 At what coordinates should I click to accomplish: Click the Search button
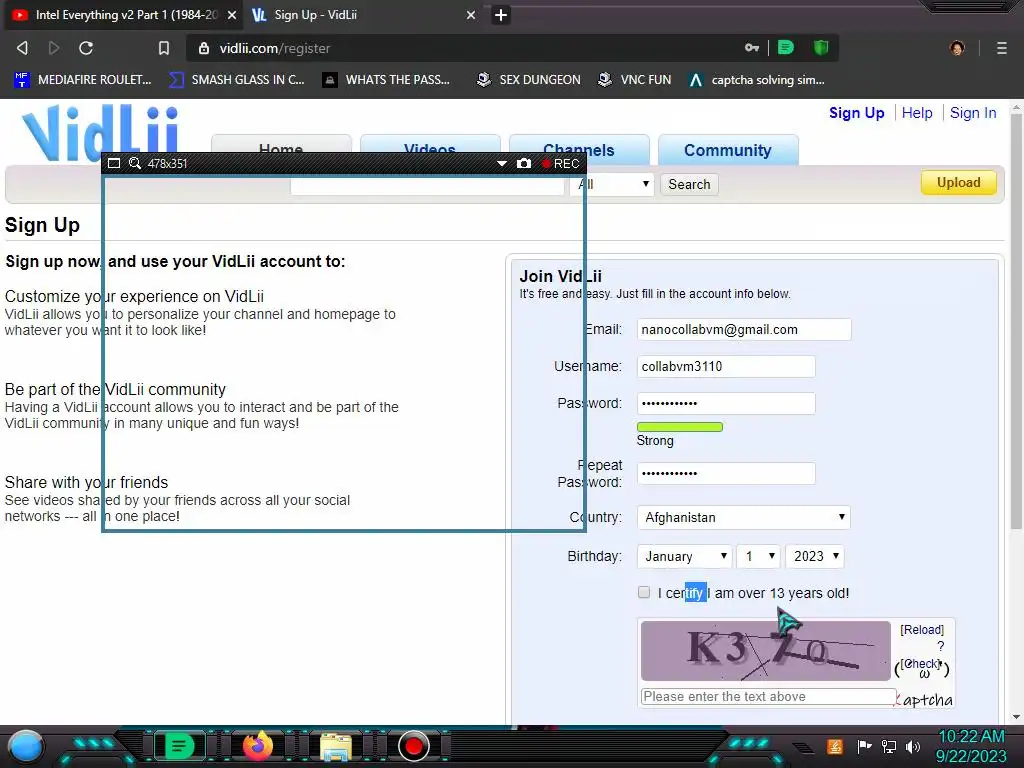point(689,184)
